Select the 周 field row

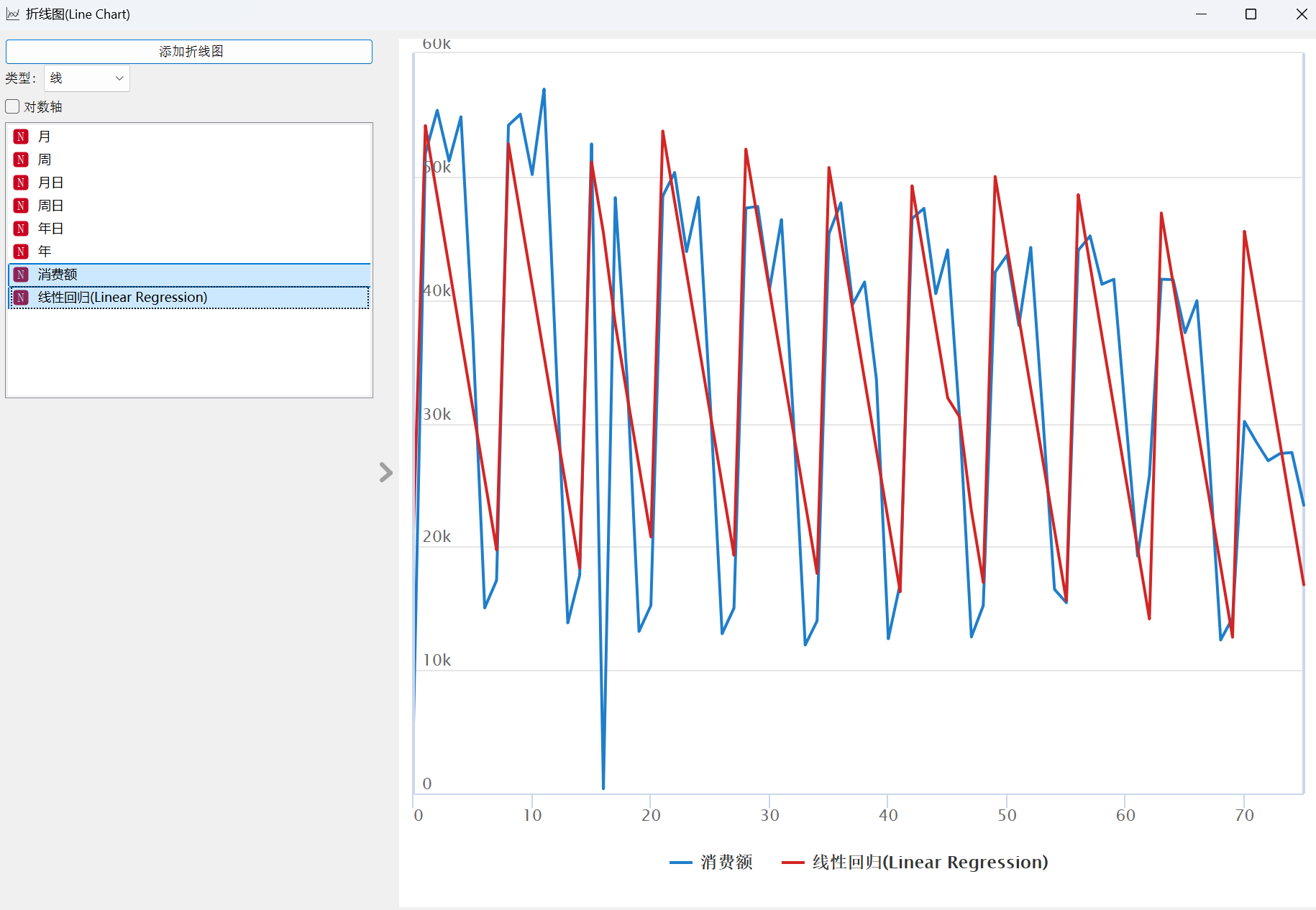[x=189, y=160]
